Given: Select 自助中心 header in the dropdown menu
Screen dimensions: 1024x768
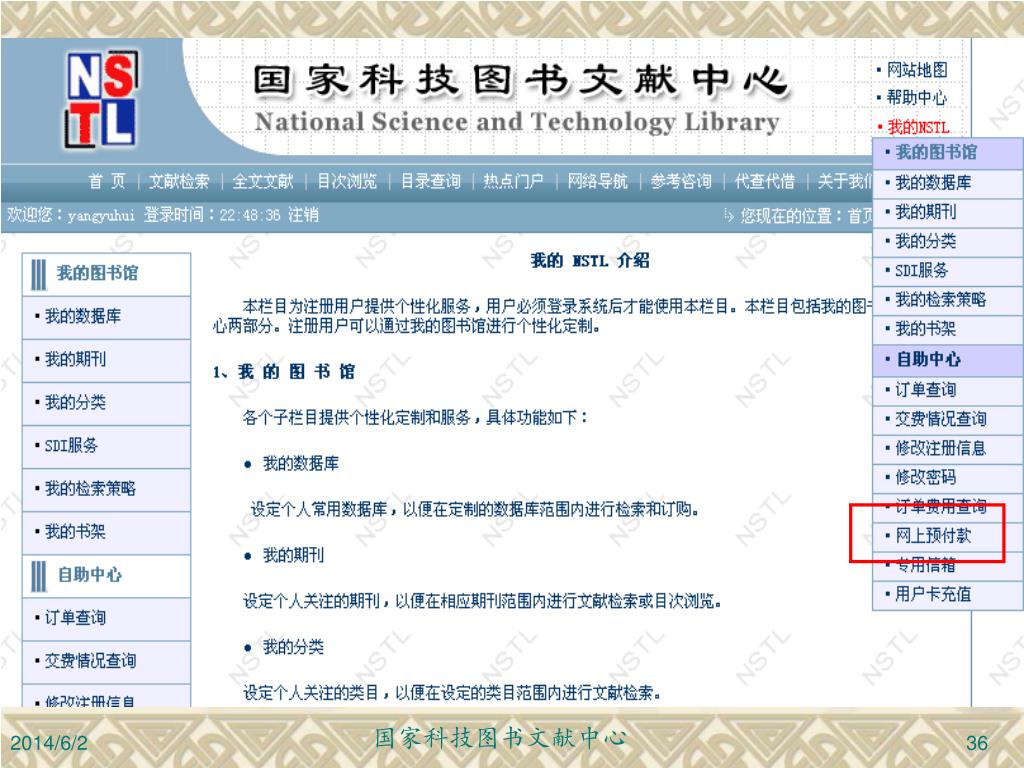Looking at the screenshot, I should [948, 359].
